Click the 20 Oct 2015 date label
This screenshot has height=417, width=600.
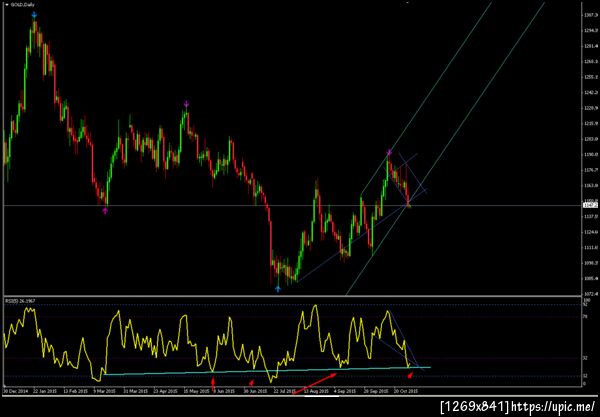coord(405,391)
